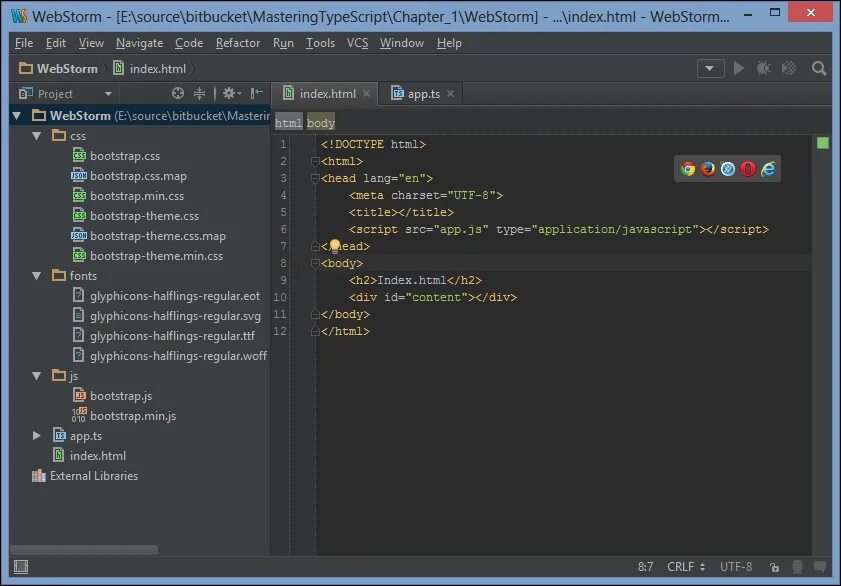The image size is (841, 586).
Task: Open Project panel settings gear
Action: (232, 93)
